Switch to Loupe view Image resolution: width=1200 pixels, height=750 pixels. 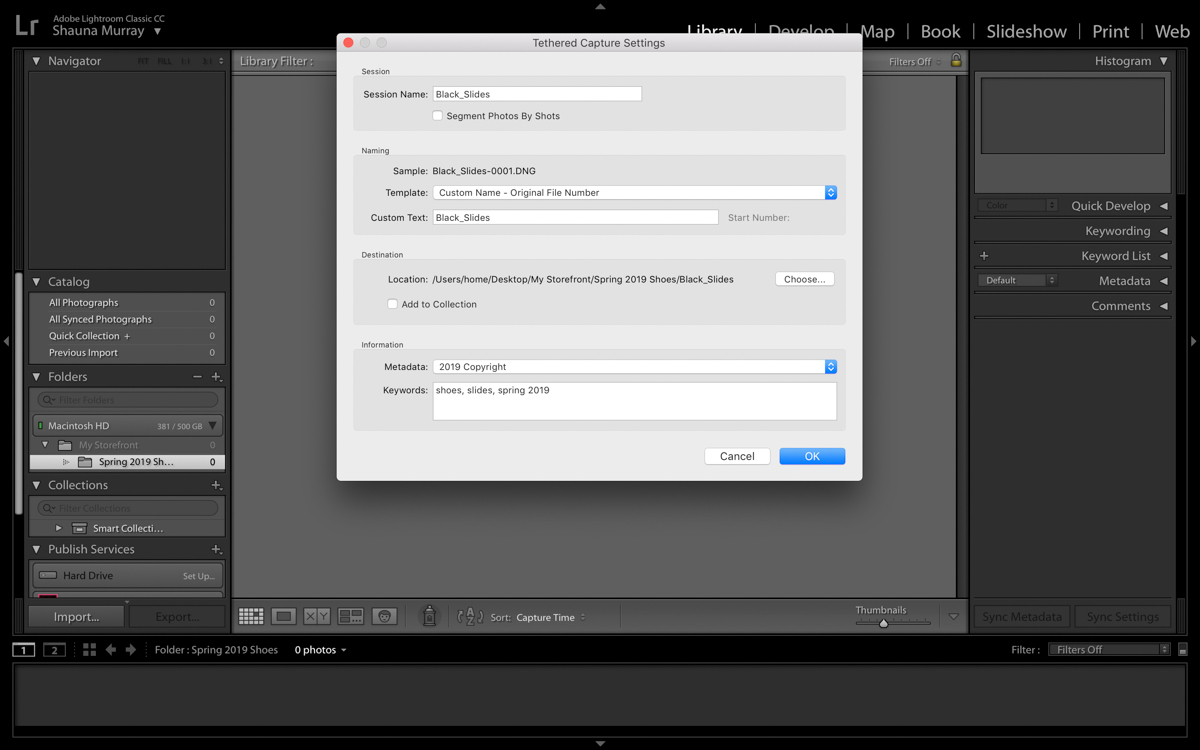click(x=284, y=617)
